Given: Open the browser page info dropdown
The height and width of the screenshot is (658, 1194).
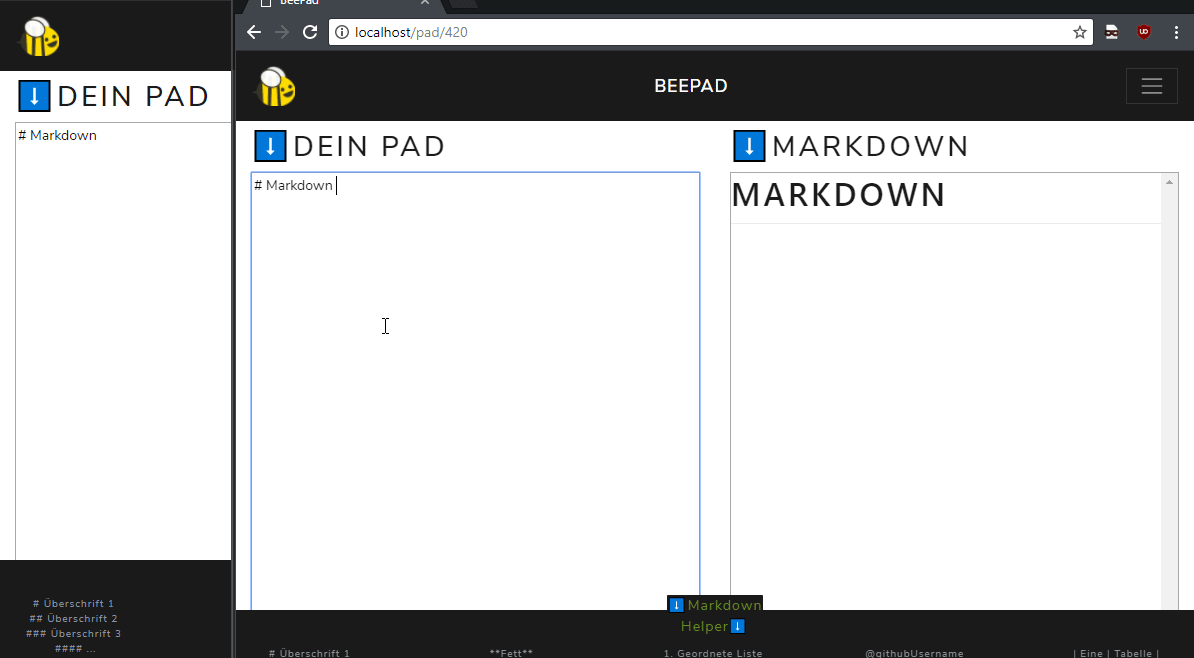Looking at the screenshot, I should (x=341, y=31).
